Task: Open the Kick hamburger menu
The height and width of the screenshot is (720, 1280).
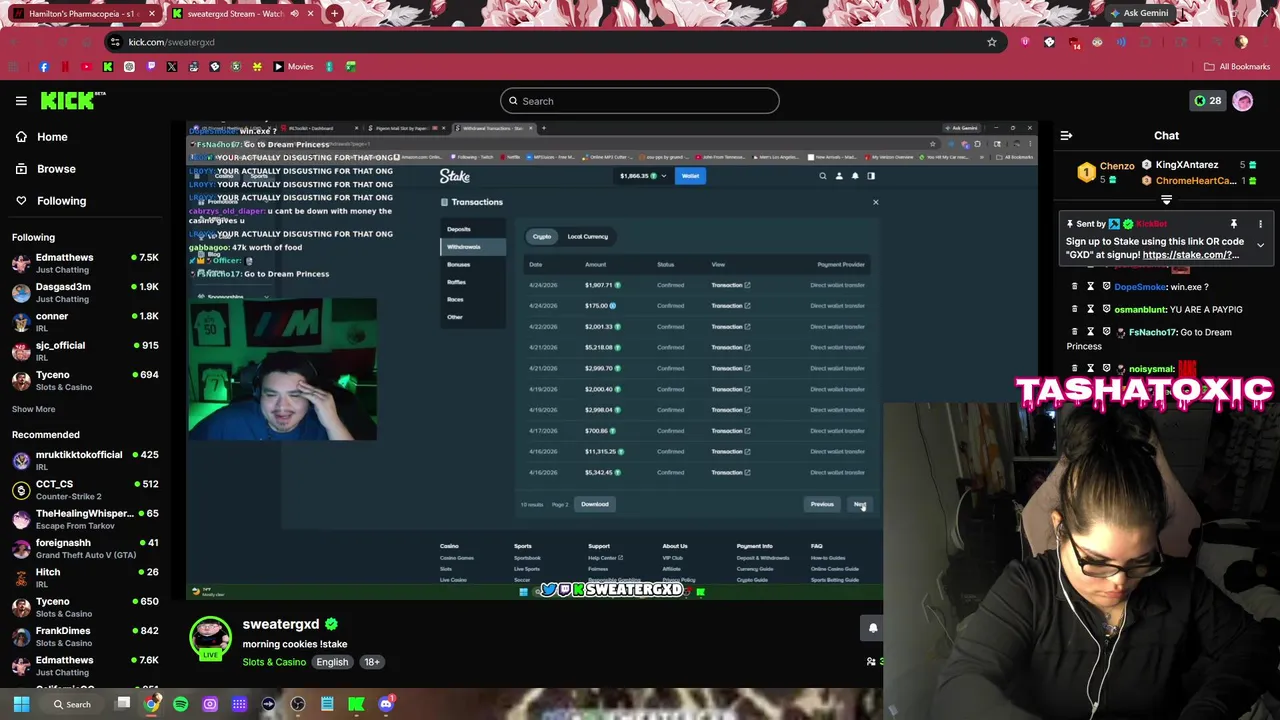Action: click(x=21, y=100)
